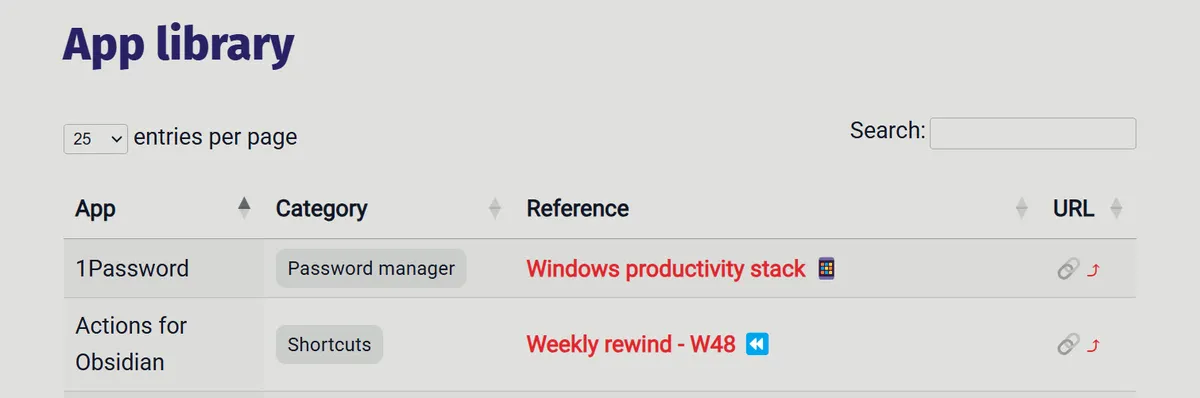Open the Weekly rewind - W48 link
Viewport: 1200px width, 398px height.
click(x=631, y=344)
